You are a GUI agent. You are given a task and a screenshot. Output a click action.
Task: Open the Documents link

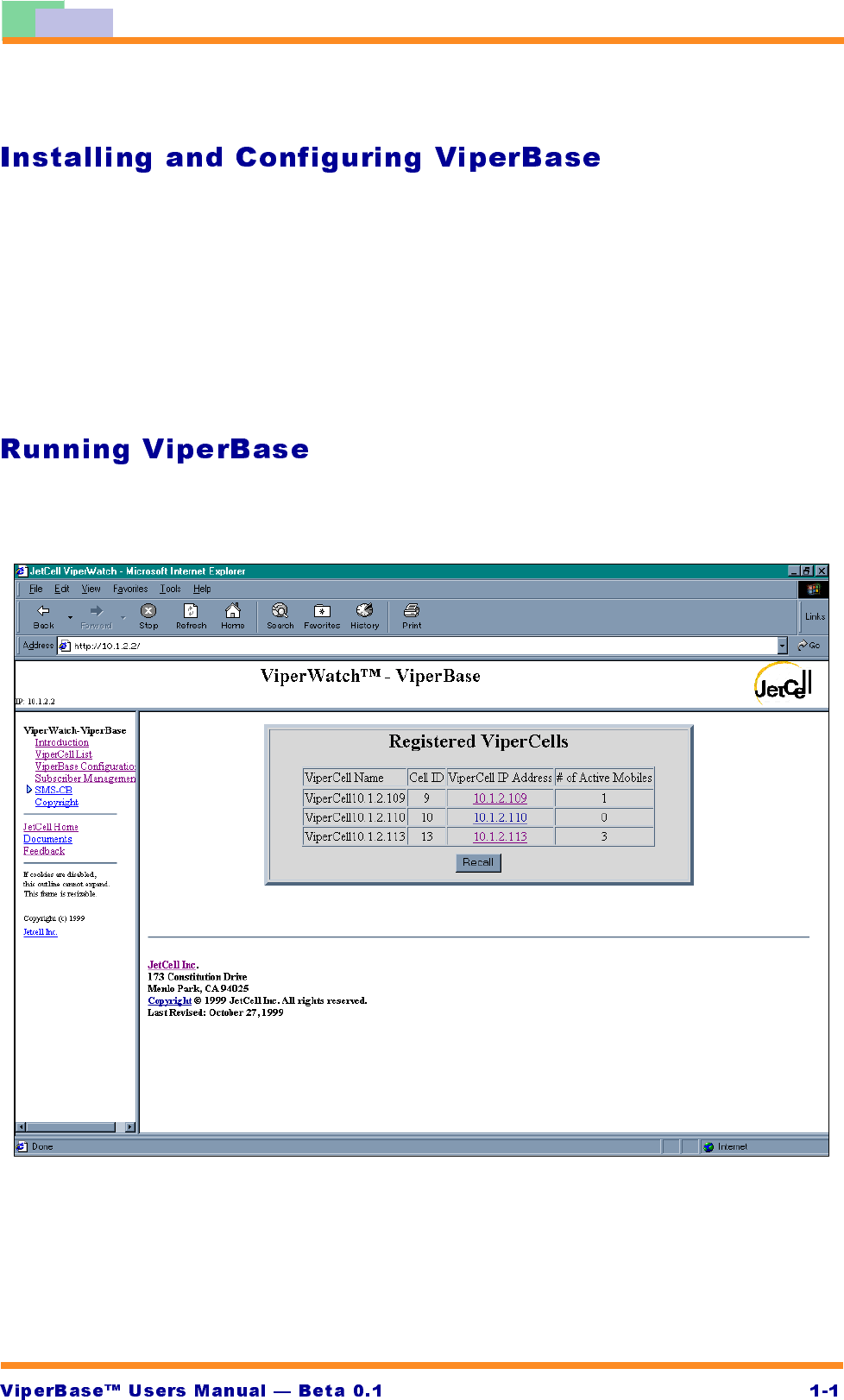point(47,839)
